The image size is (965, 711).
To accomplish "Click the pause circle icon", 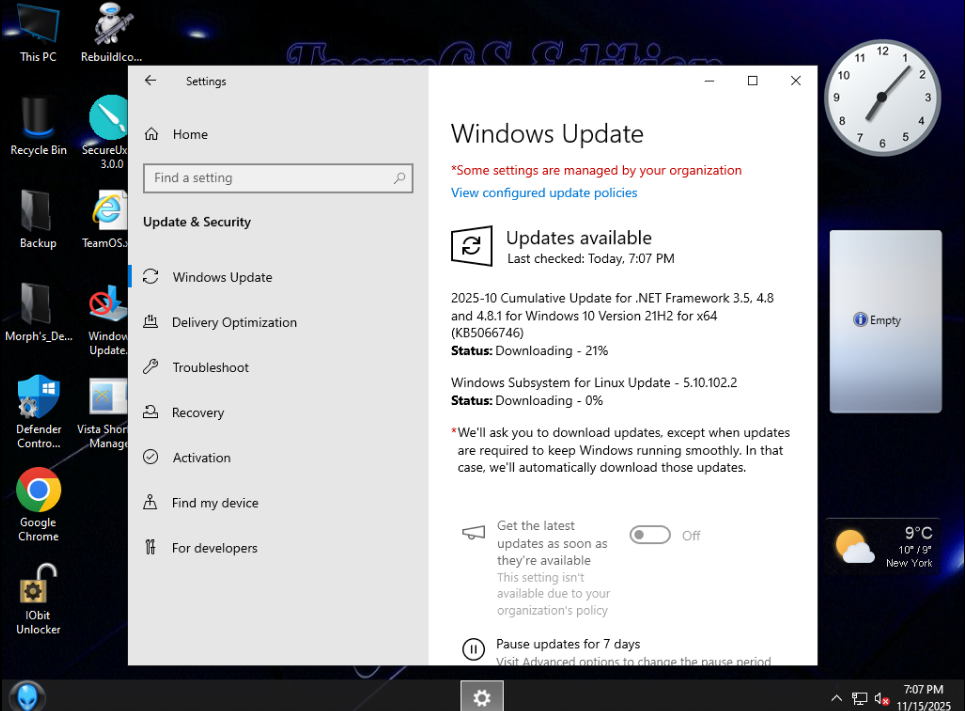I will point(473,649).
